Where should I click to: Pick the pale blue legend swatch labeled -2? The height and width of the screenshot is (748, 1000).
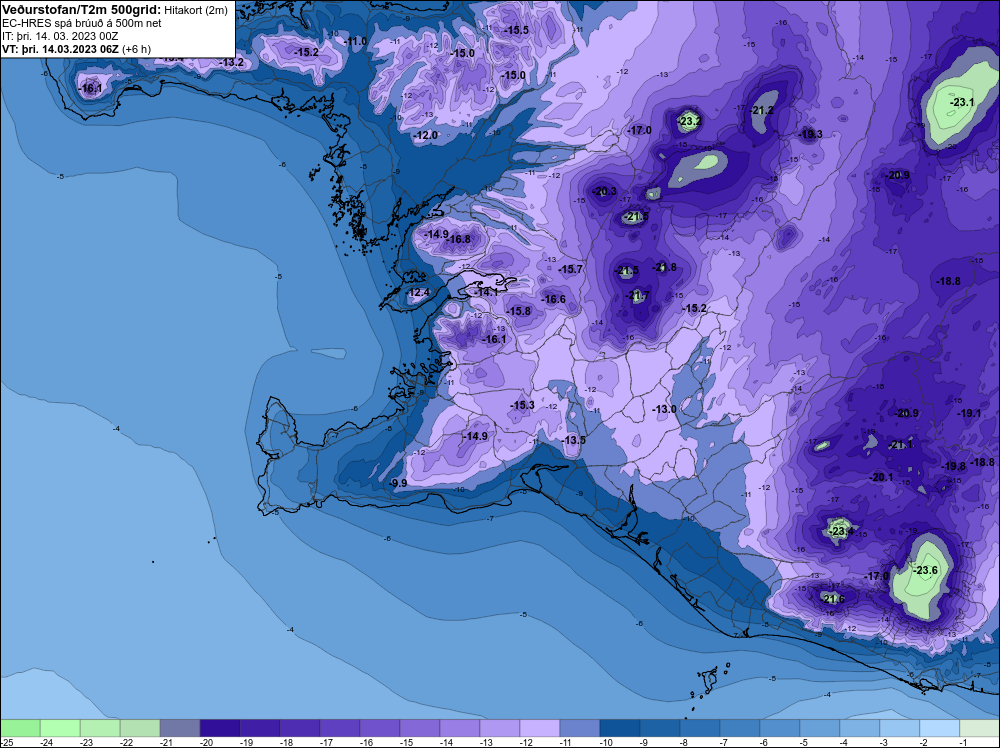pyautogui.click(x=939, y=728)
